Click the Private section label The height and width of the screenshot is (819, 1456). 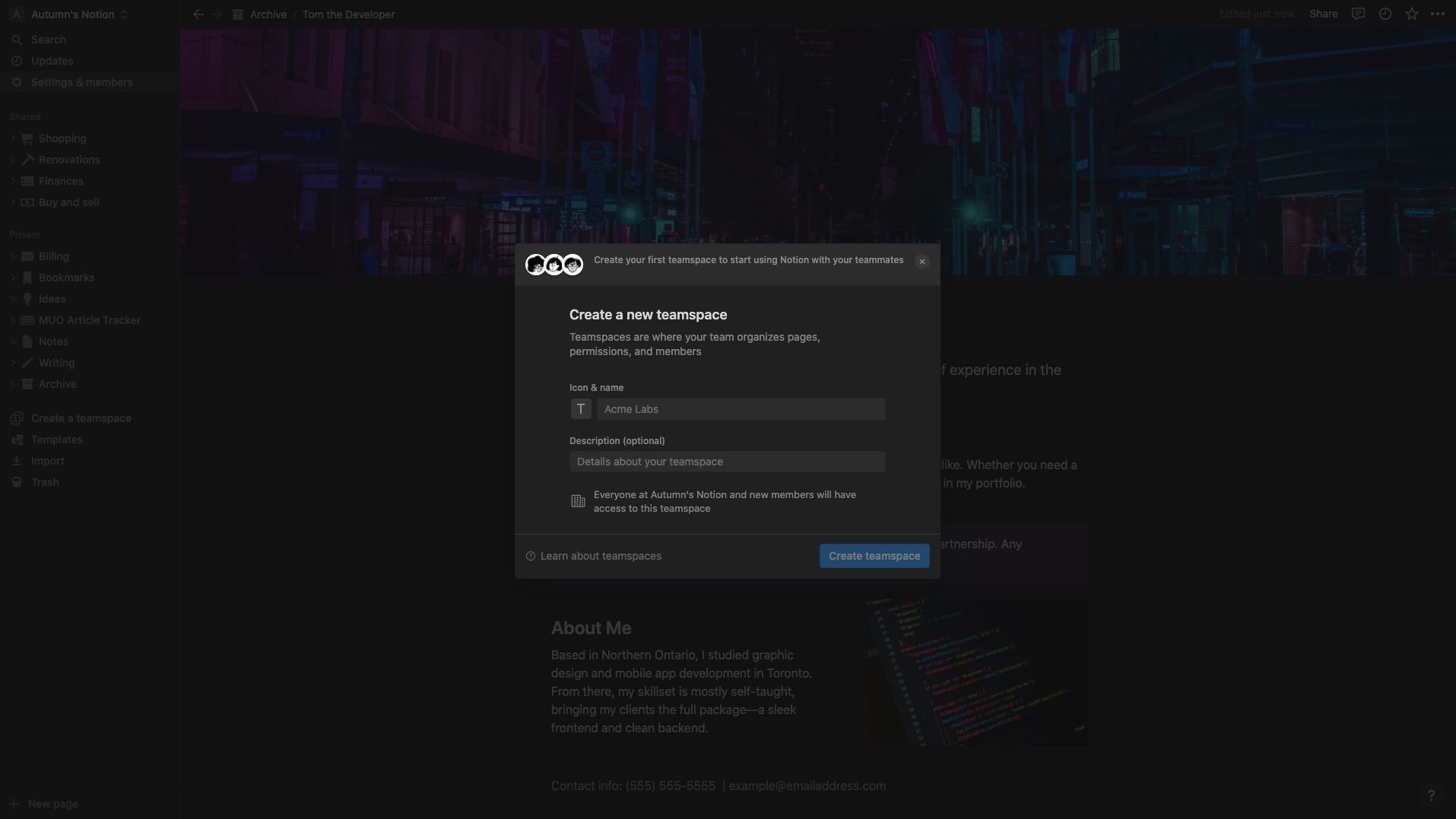pos(25,234)
